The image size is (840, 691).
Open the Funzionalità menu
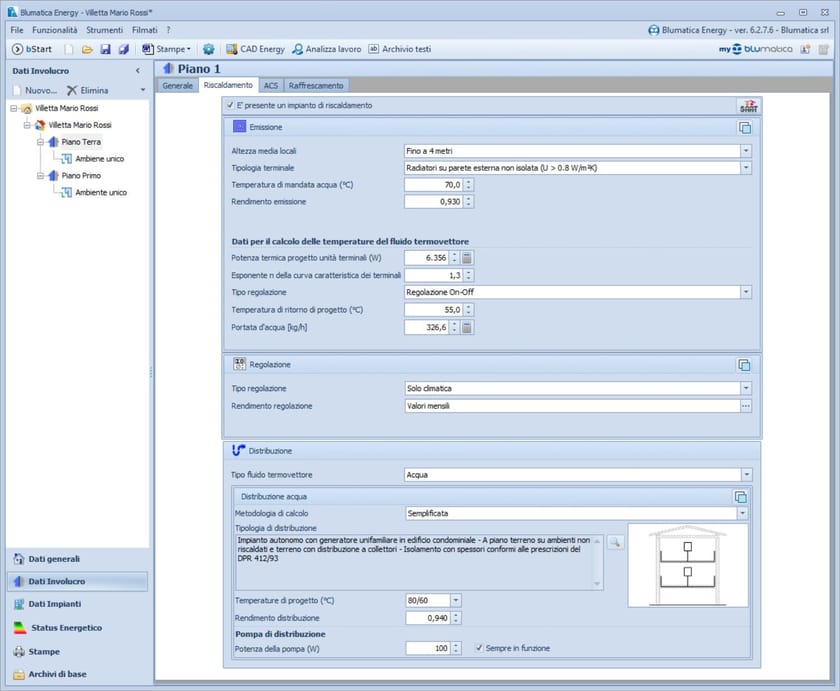54,30
